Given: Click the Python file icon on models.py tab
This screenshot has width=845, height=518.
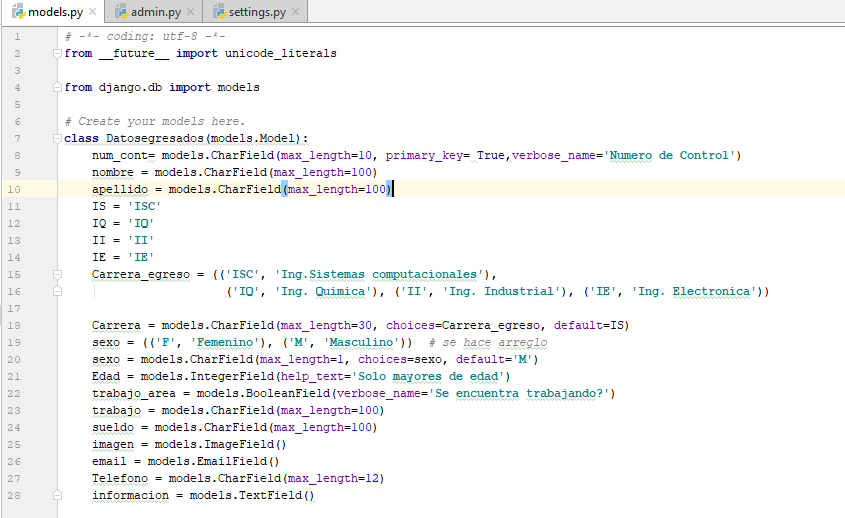Looking at the screenshot, I should [x=19, y=11].
